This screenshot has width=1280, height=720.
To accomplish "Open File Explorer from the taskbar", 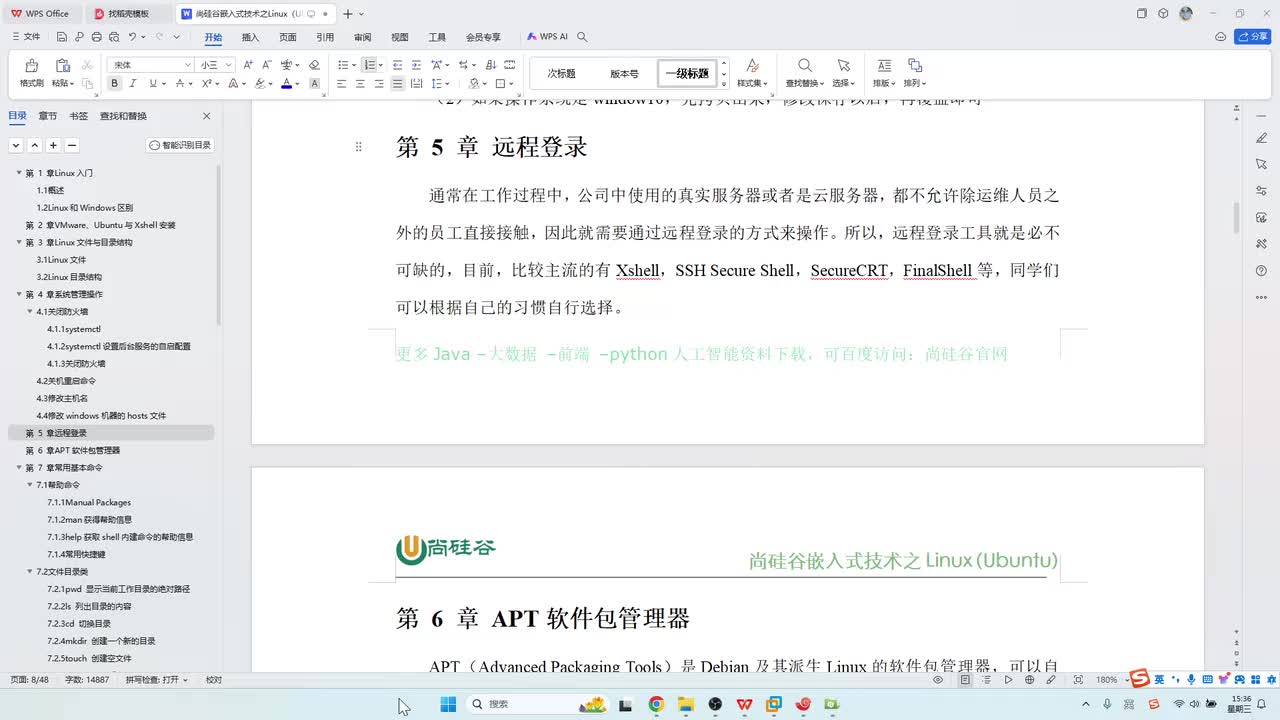I will click(686, 704).
